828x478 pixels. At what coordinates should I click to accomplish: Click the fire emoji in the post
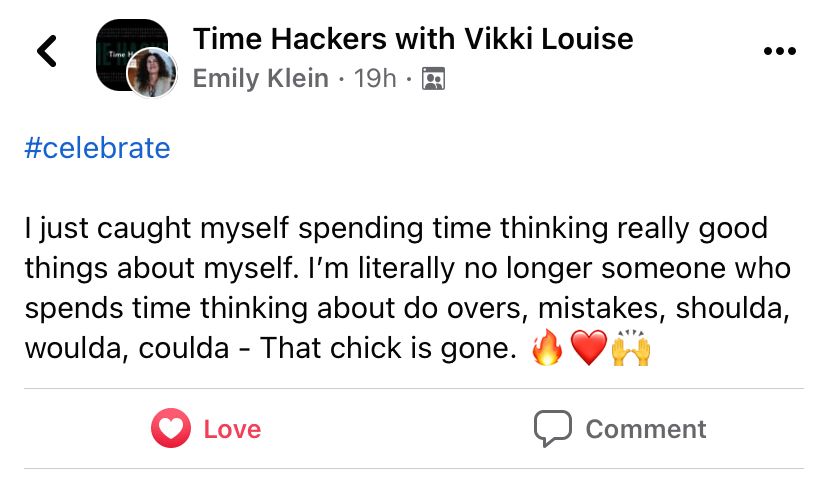pyautogui.click(x=547, y=348)
